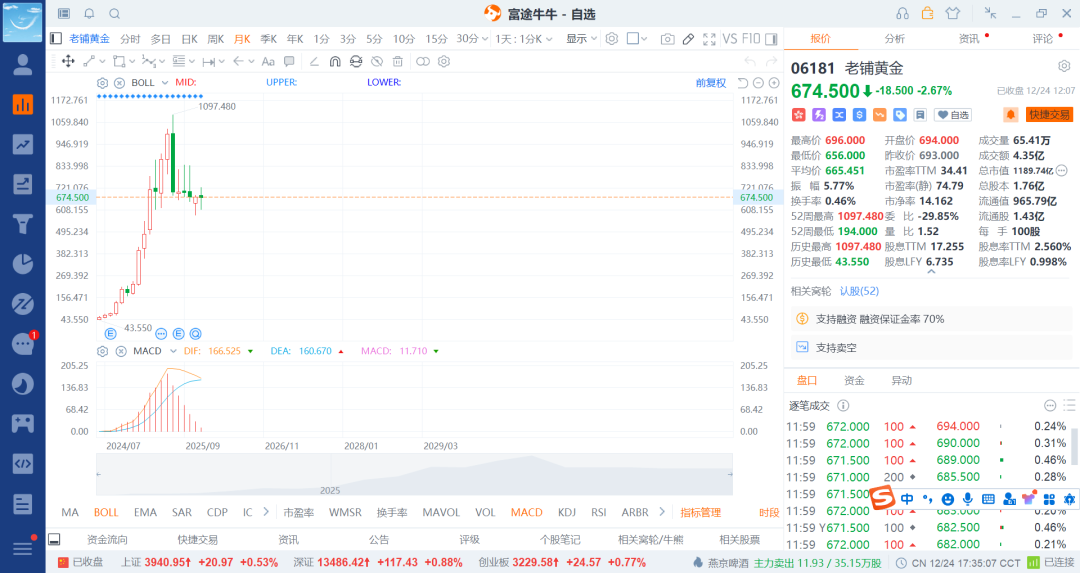Click the 上证 3940.95 index in status bar
Screen dimensions: 1080x573
point(200,562)
